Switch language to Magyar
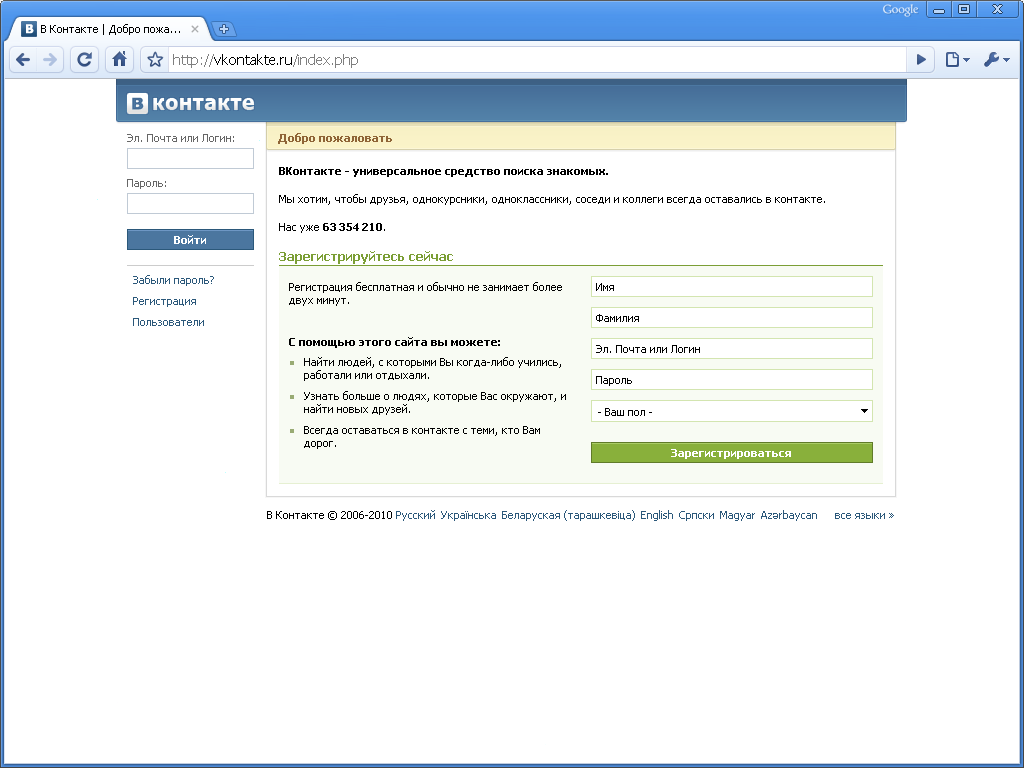 coord(737,515)
